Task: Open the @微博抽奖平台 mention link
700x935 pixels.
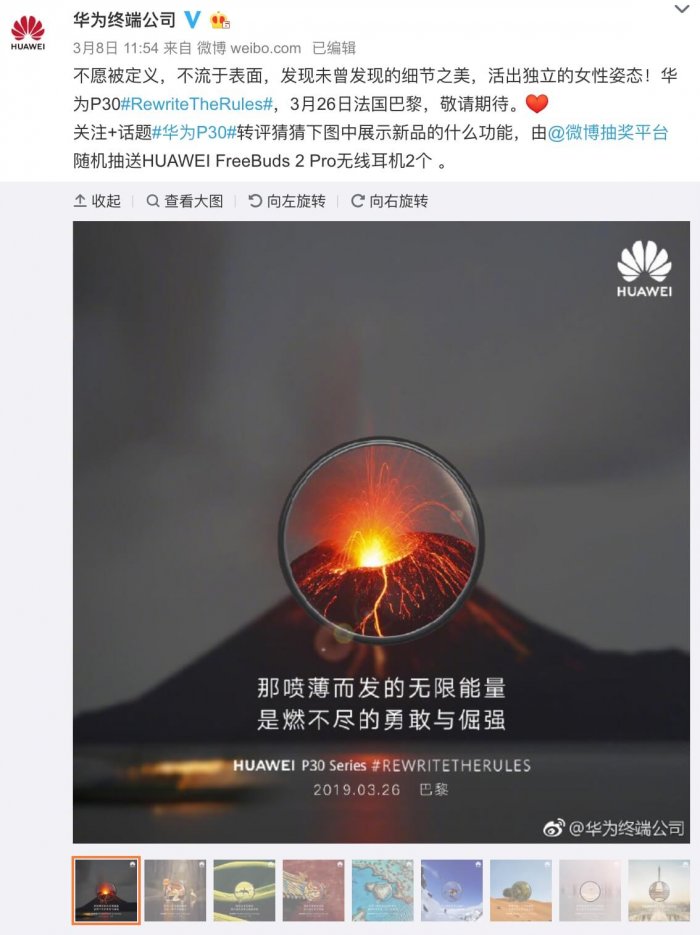Action: pyautogui.click(x=608, y=132)
